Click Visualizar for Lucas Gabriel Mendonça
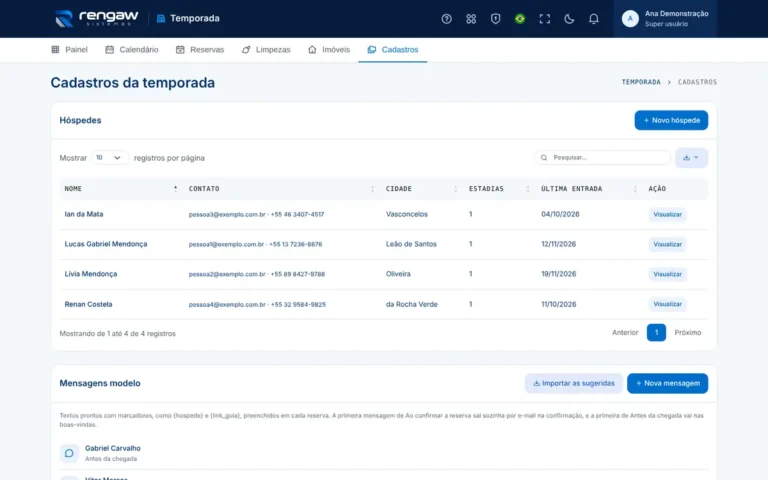This screenshot has width=768, height=480. click(667, 244)
